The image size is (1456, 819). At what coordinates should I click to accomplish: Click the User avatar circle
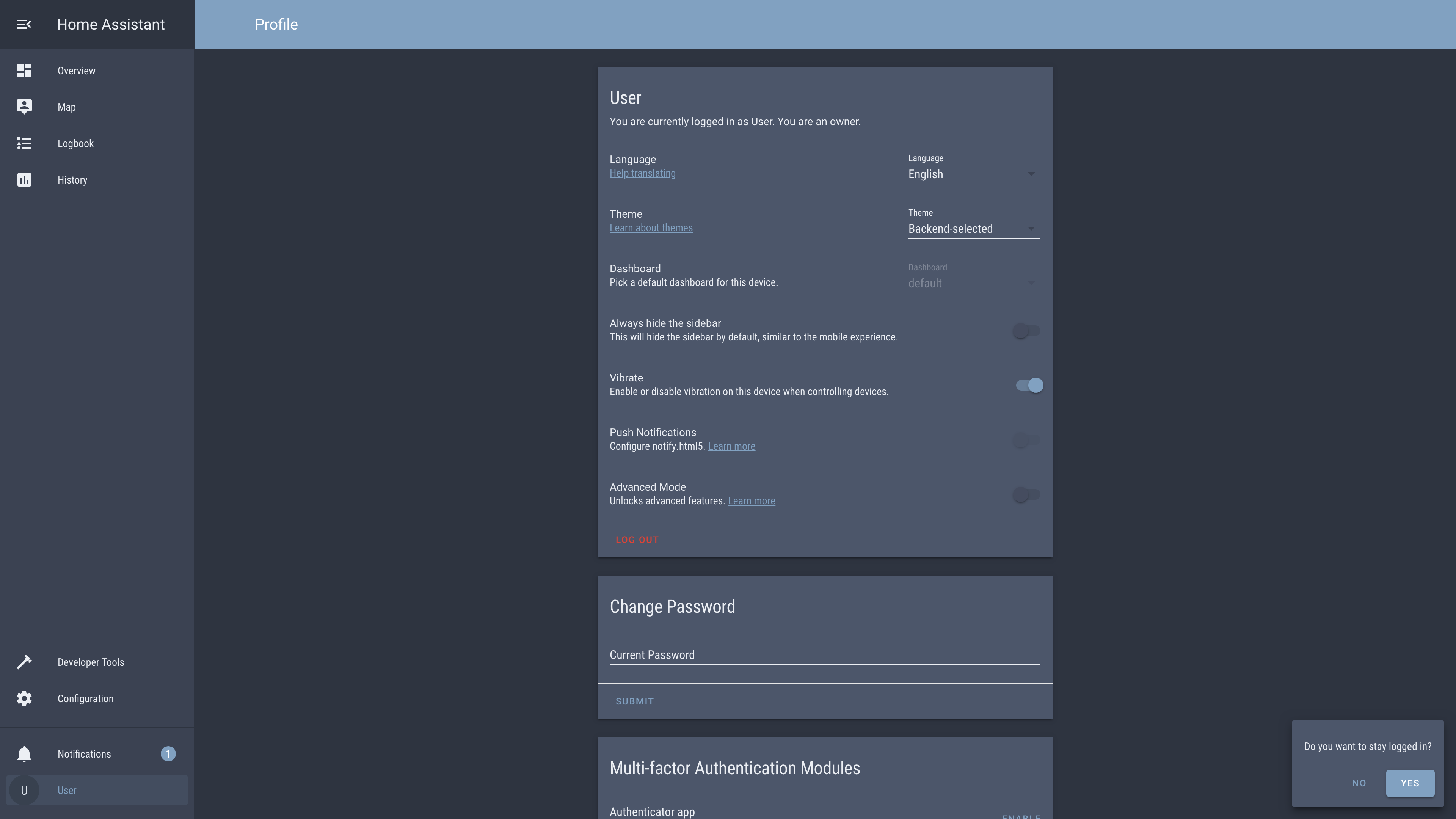pyautogui.click(x=24, y=790)
